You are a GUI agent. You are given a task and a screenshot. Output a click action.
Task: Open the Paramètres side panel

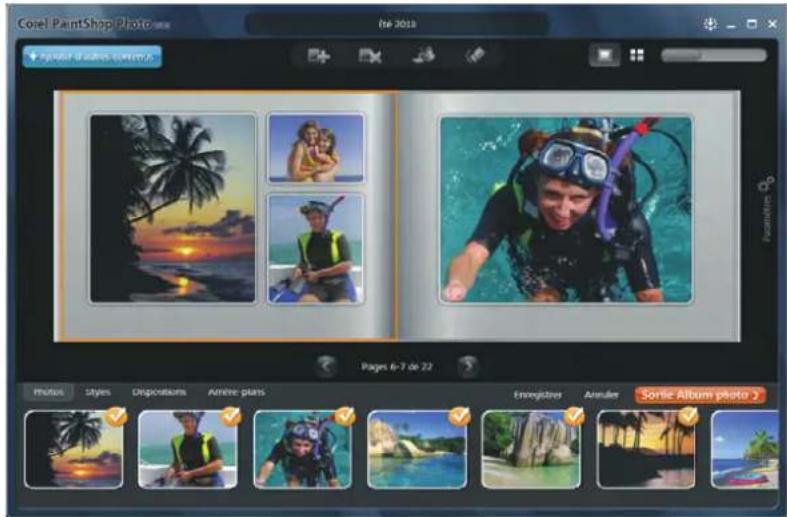pyautogui.click(x=766, y=209)
